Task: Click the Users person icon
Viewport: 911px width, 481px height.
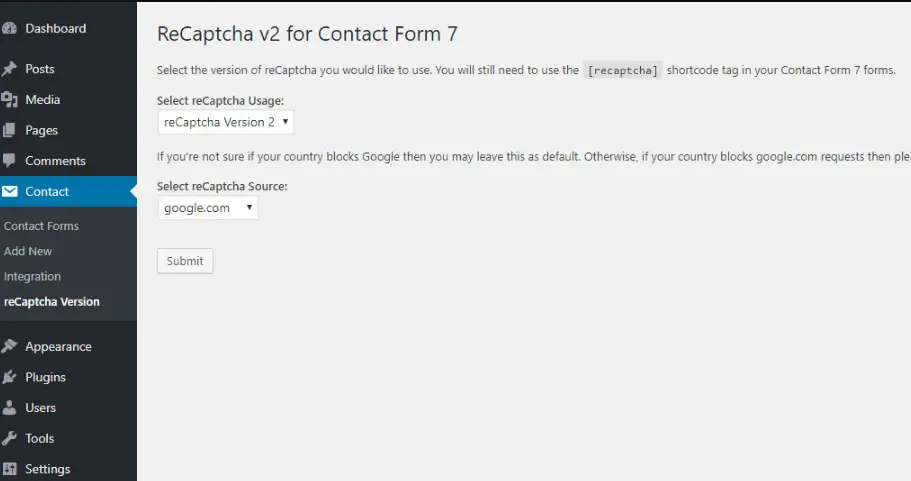Action: click(9, 408)
